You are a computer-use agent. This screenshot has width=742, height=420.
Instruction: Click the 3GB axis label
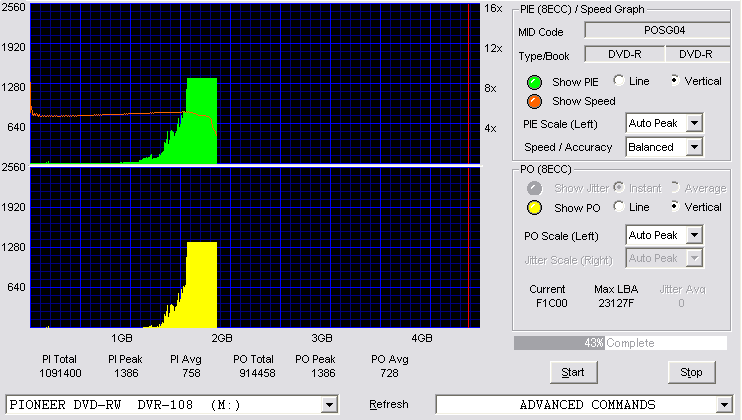(322, 339)
